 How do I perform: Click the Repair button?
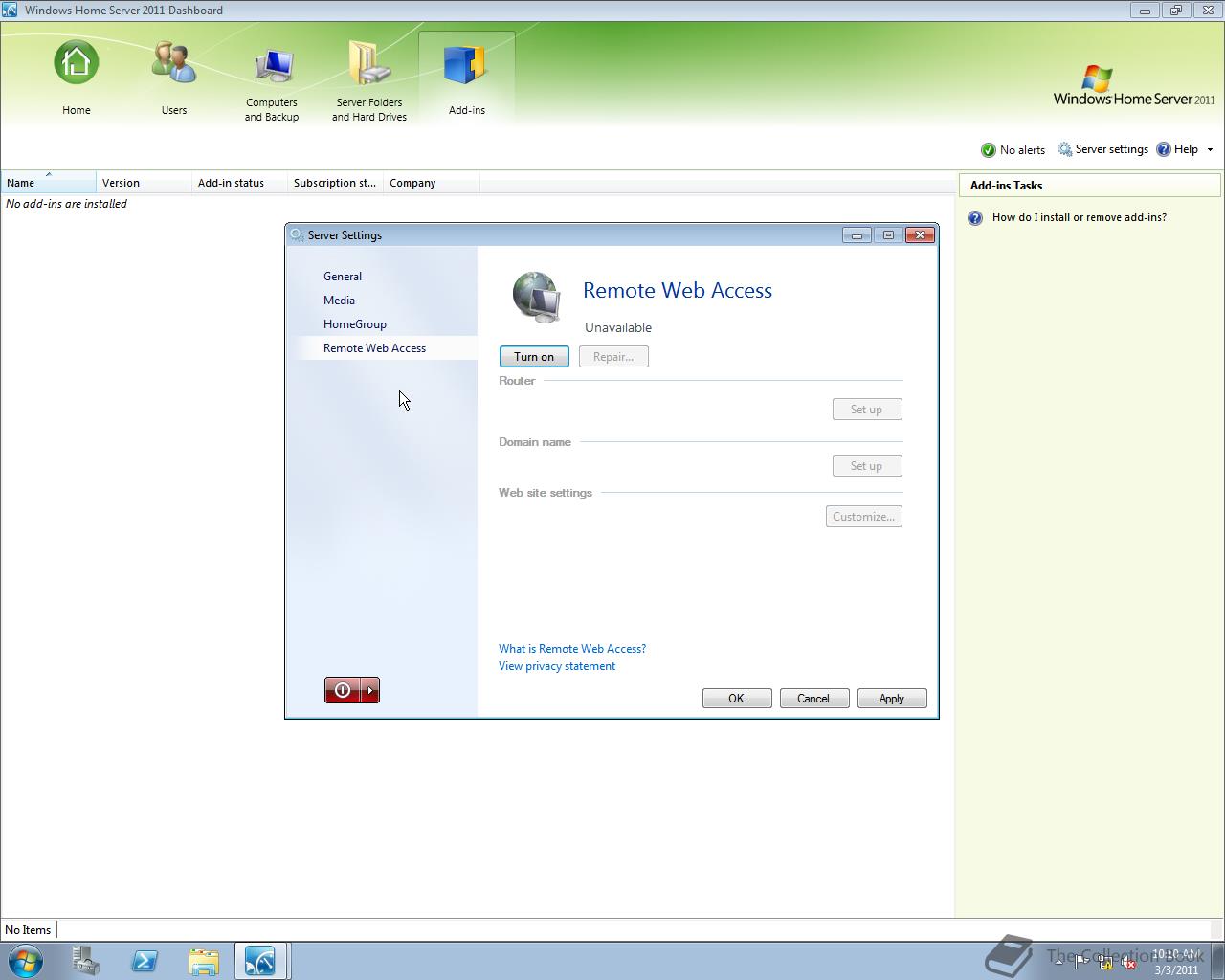(613, 357)
